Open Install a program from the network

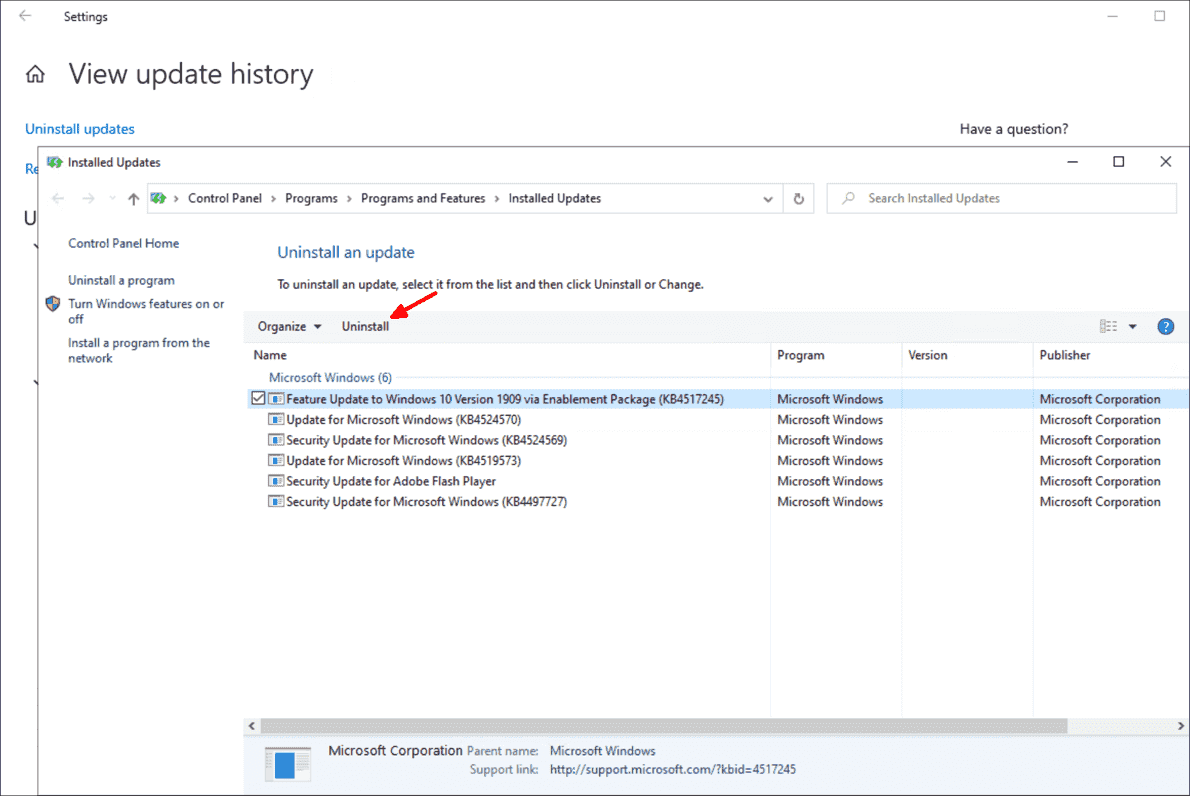pos(139,351)
